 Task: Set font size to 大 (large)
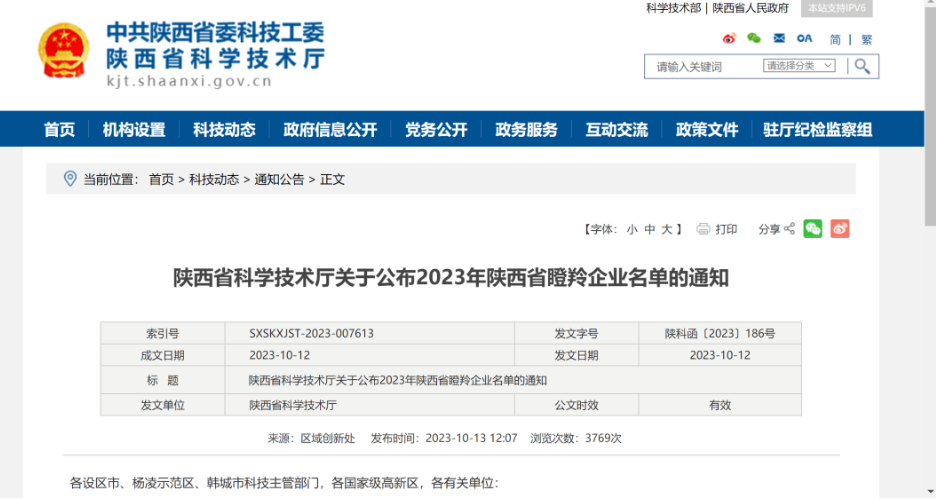(x=666, y=229)
